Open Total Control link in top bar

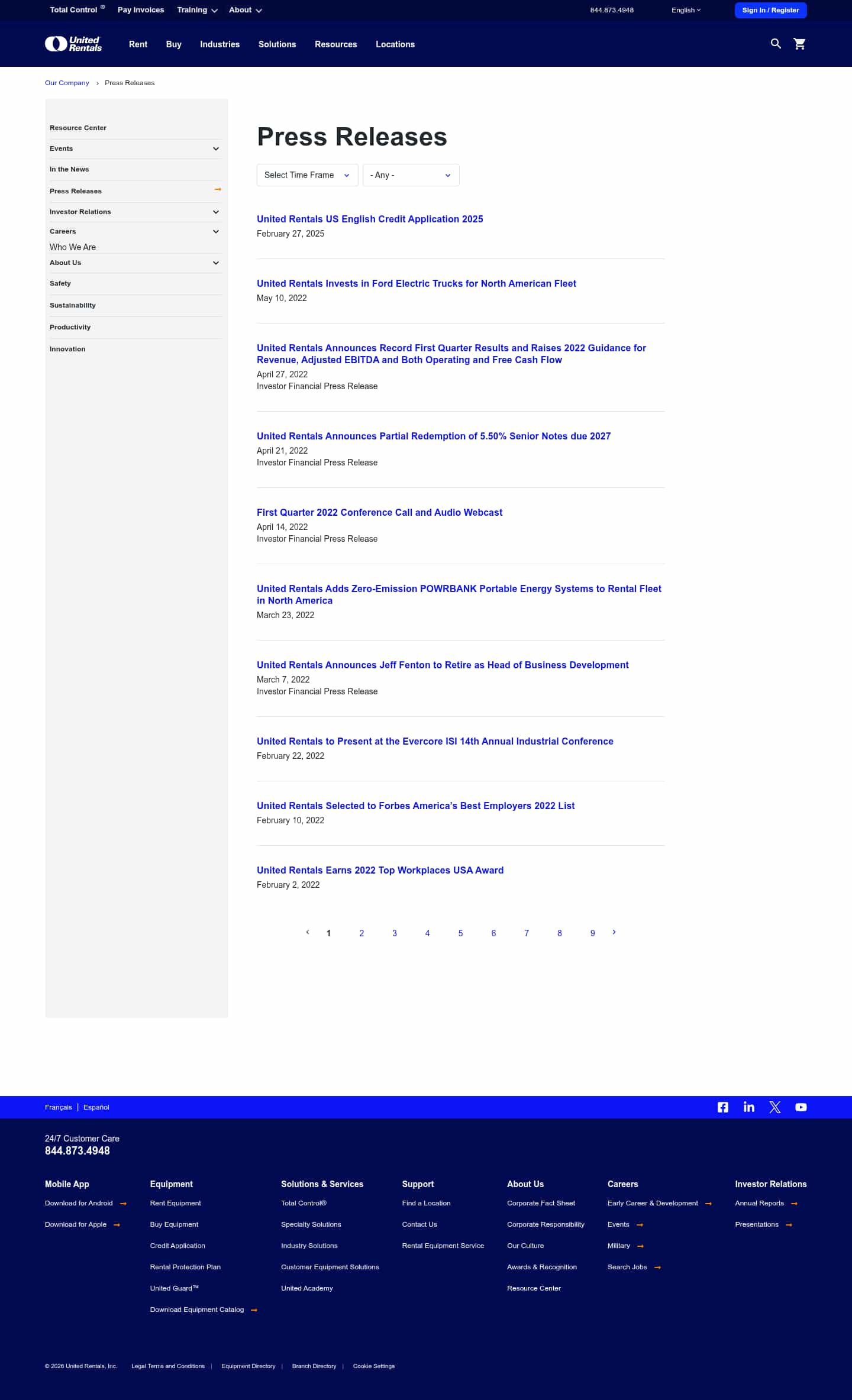coord(77,9)
